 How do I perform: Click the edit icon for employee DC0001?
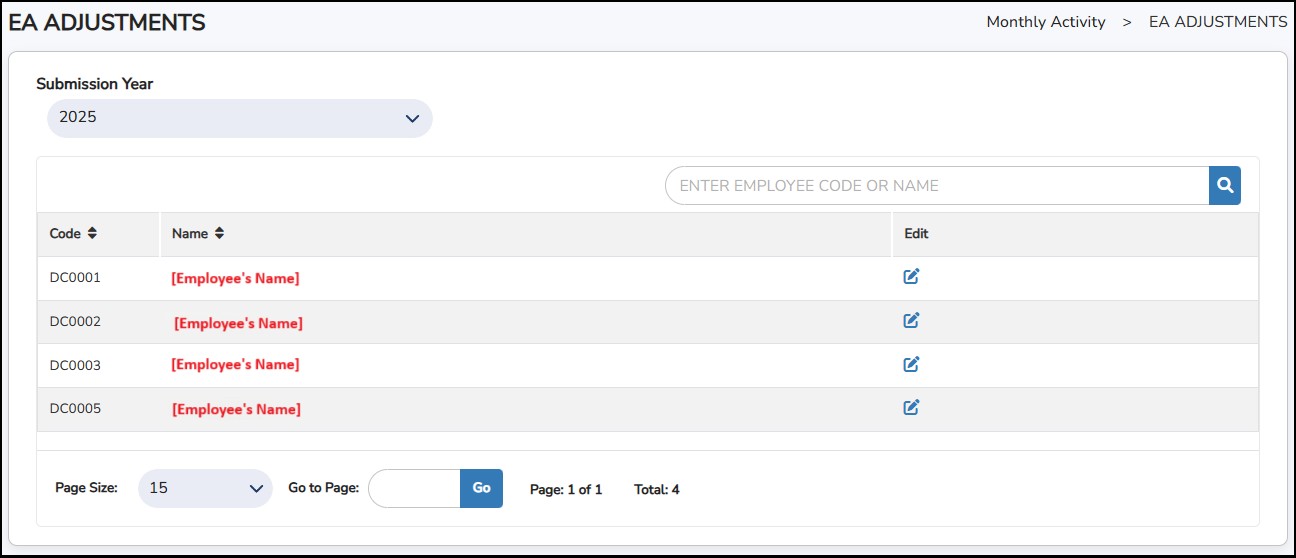click(x=911, y=277)
